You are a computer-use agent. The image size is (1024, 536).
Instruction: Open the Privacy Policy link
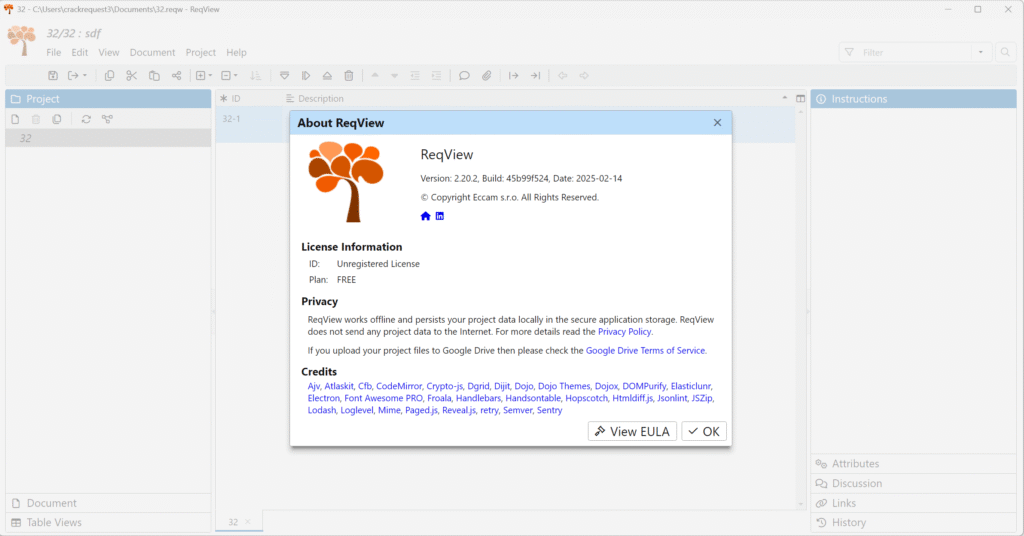click(624, 331)
